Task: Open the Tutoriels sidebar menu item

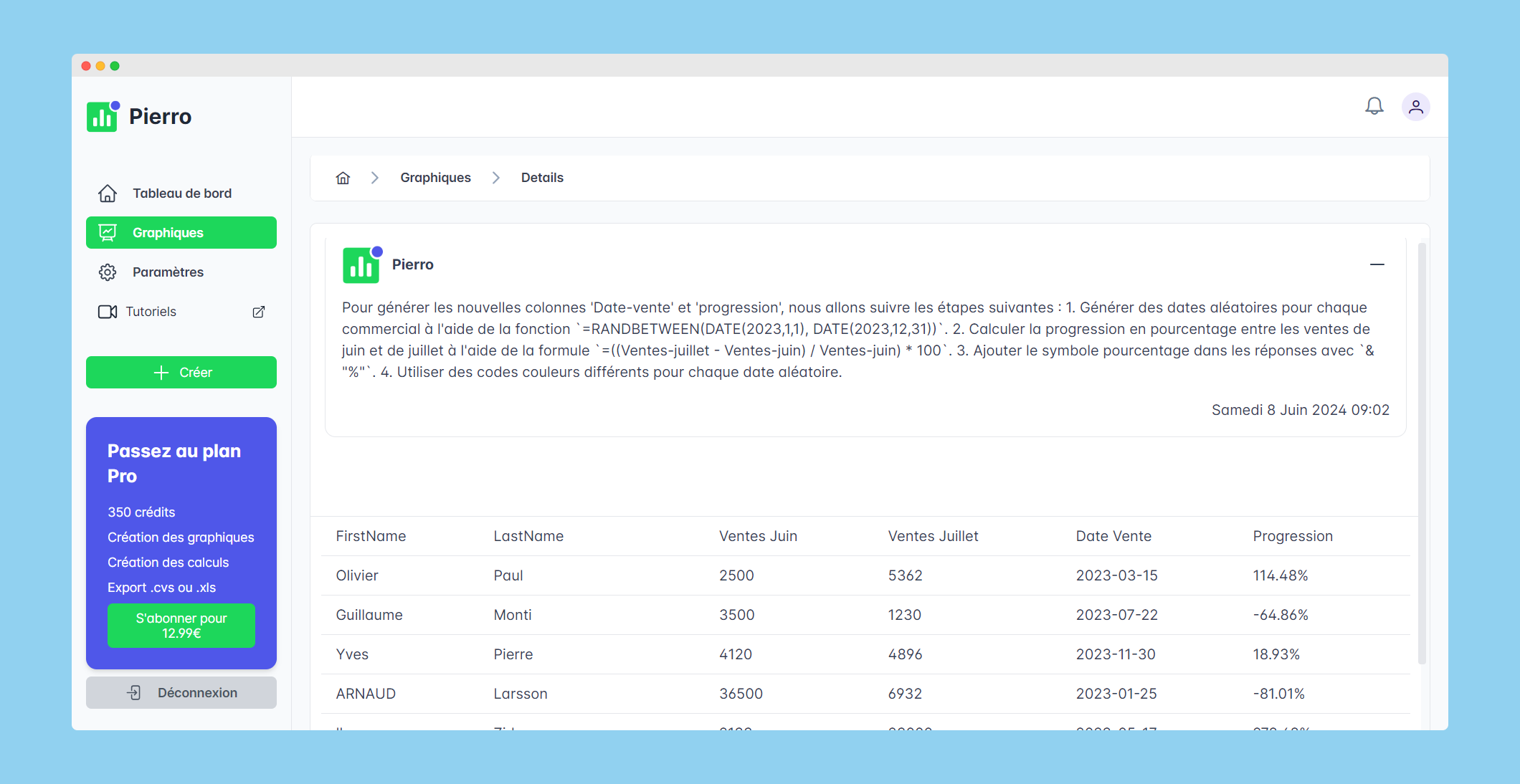Action: tap(151, 312)
